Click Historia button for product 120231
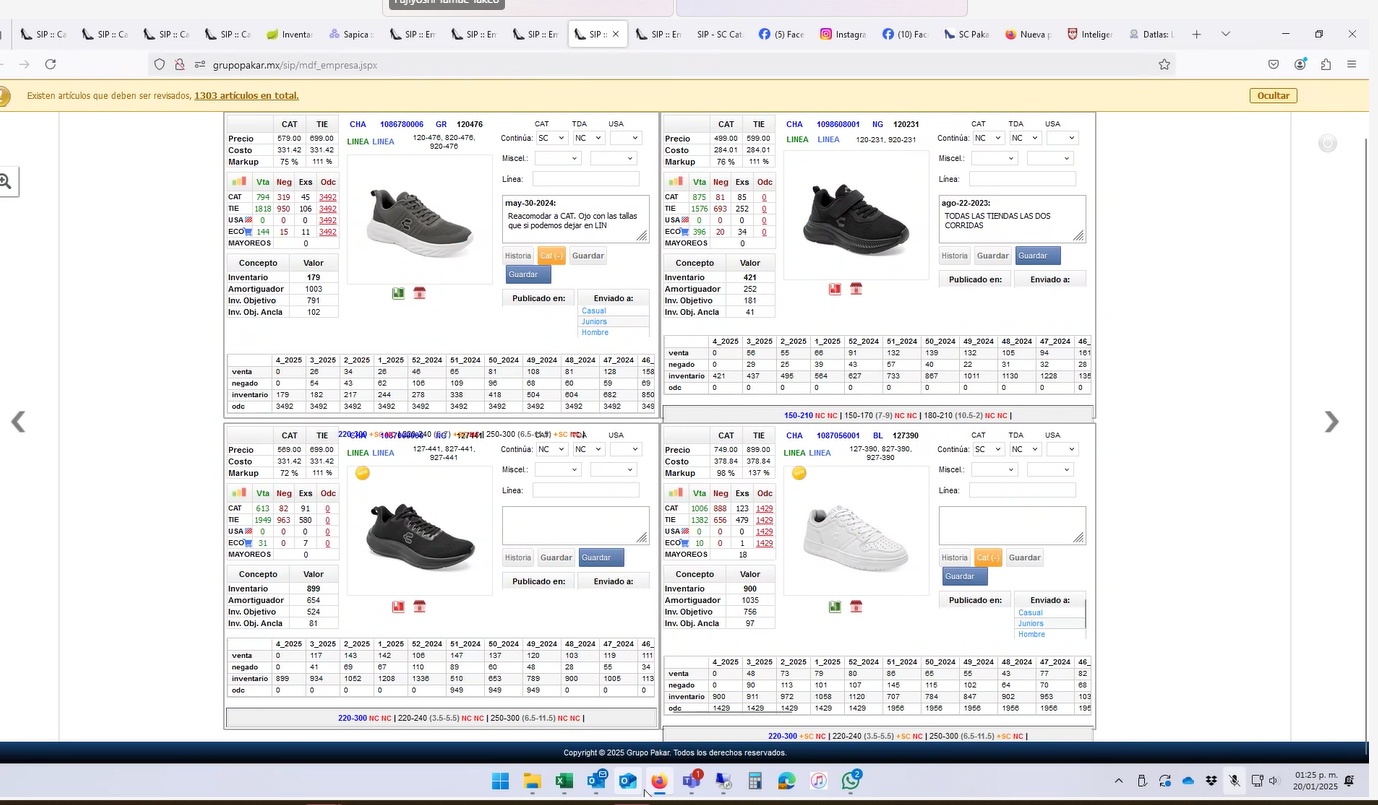Viewport: 1378px width, 805px height. pyautogui.click(x=955, y=256)
